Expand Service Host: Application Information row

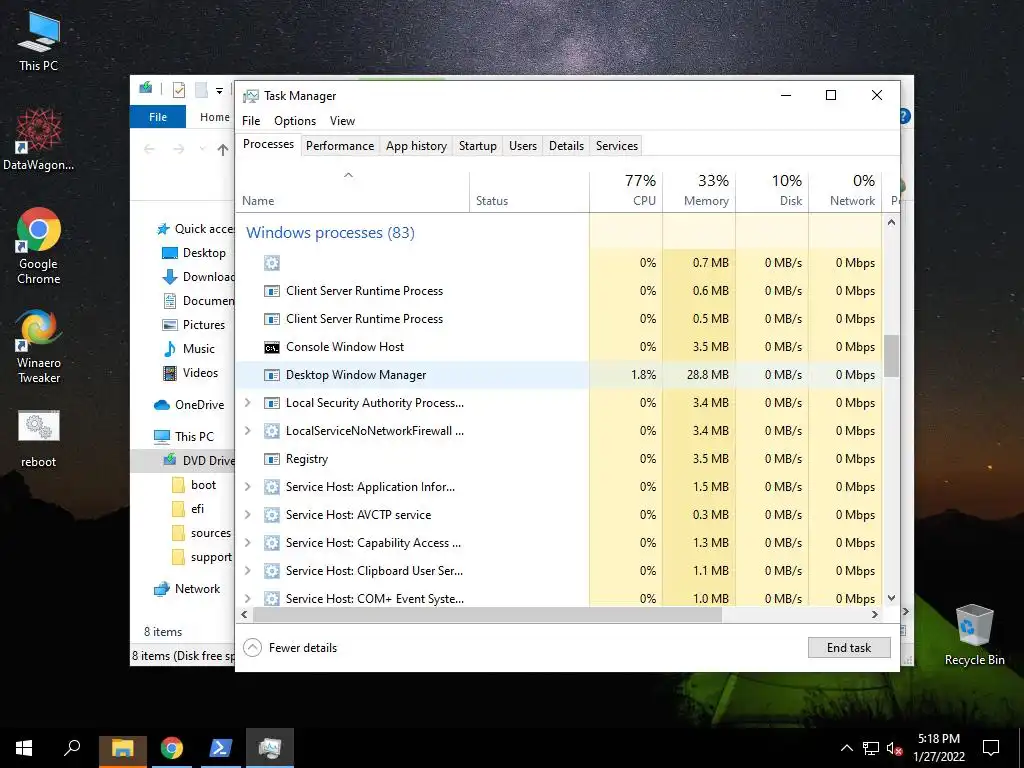(x=248, y=487)
